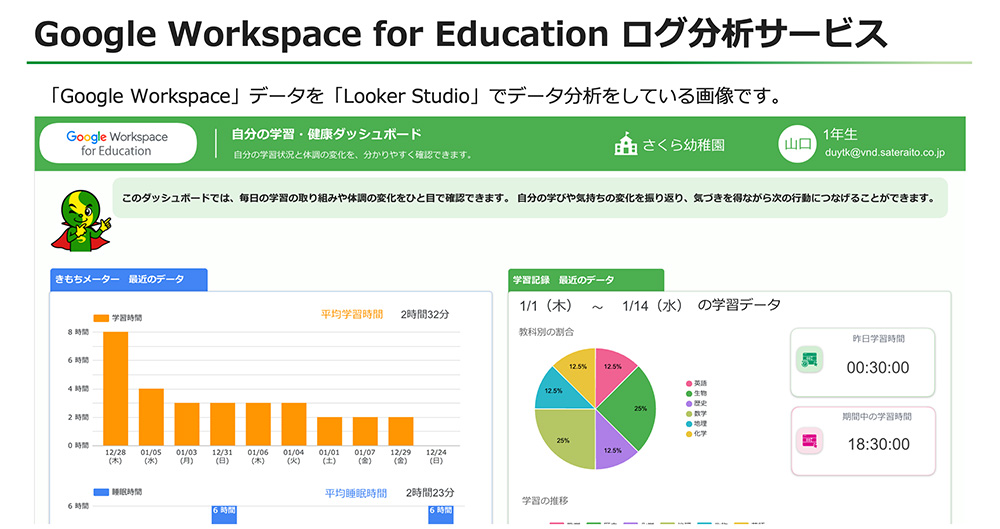
Task: Click the 山口 user avatar circle
Action: point(797,144)
